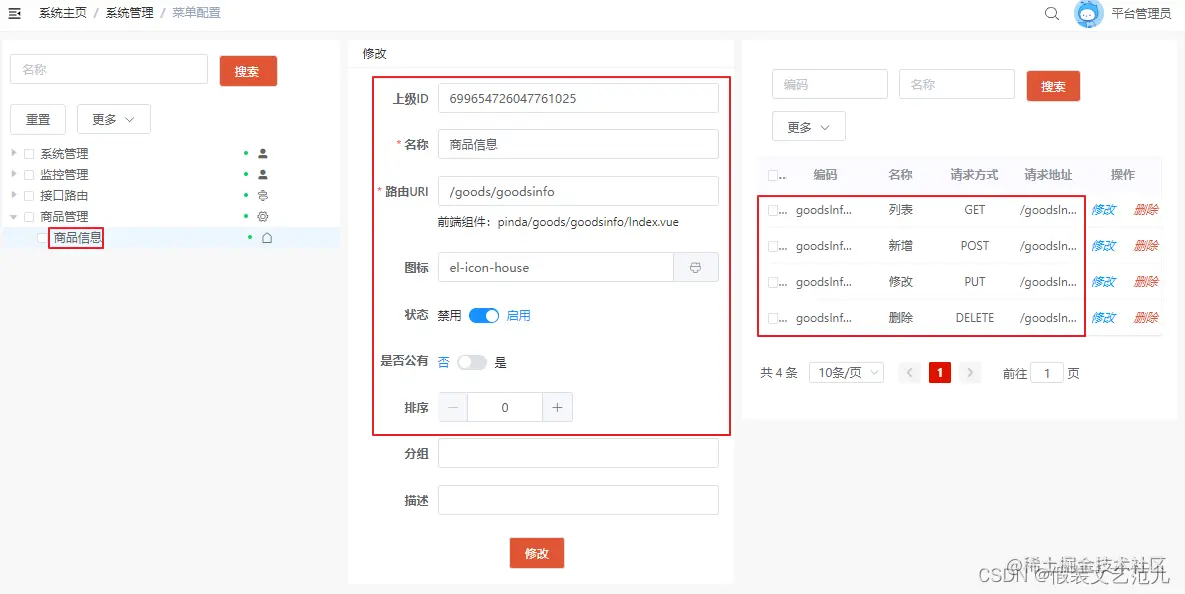Open the 10条/页 page size selector

pyautogui.click(x=846, y=371)
